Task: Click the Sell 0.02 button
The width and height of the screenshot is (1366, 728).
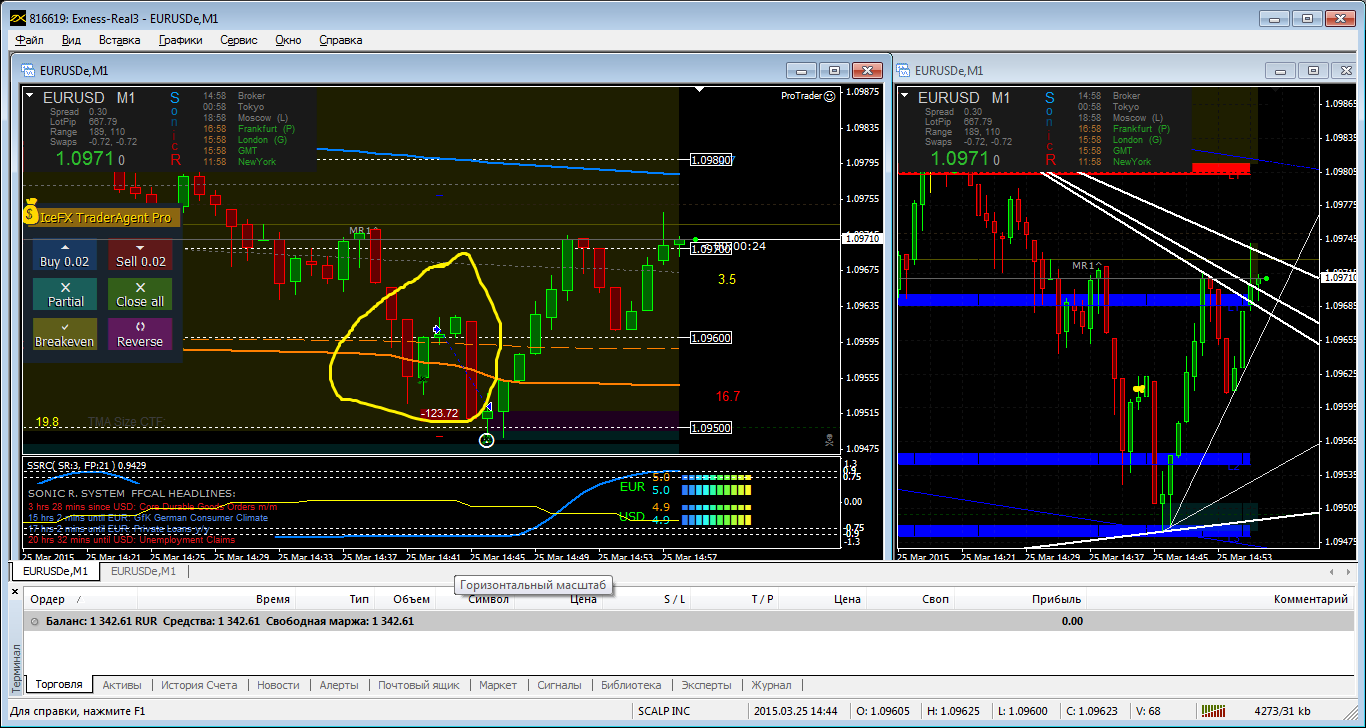Action: (140, 255)
